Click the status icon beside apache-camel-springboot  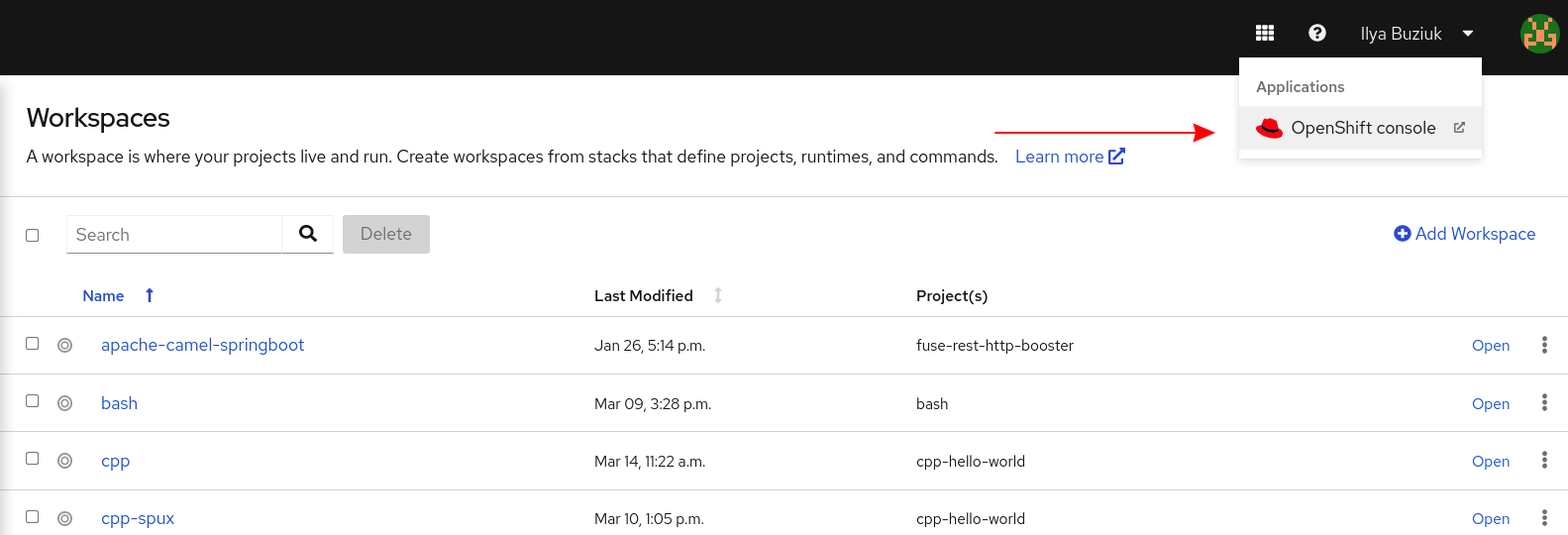pos(65,346)
